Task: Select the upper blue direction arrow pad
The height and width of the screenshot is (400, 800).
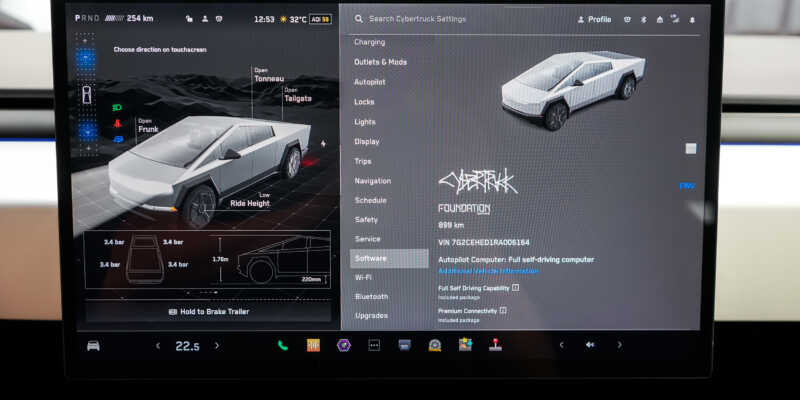Action: 86,59
